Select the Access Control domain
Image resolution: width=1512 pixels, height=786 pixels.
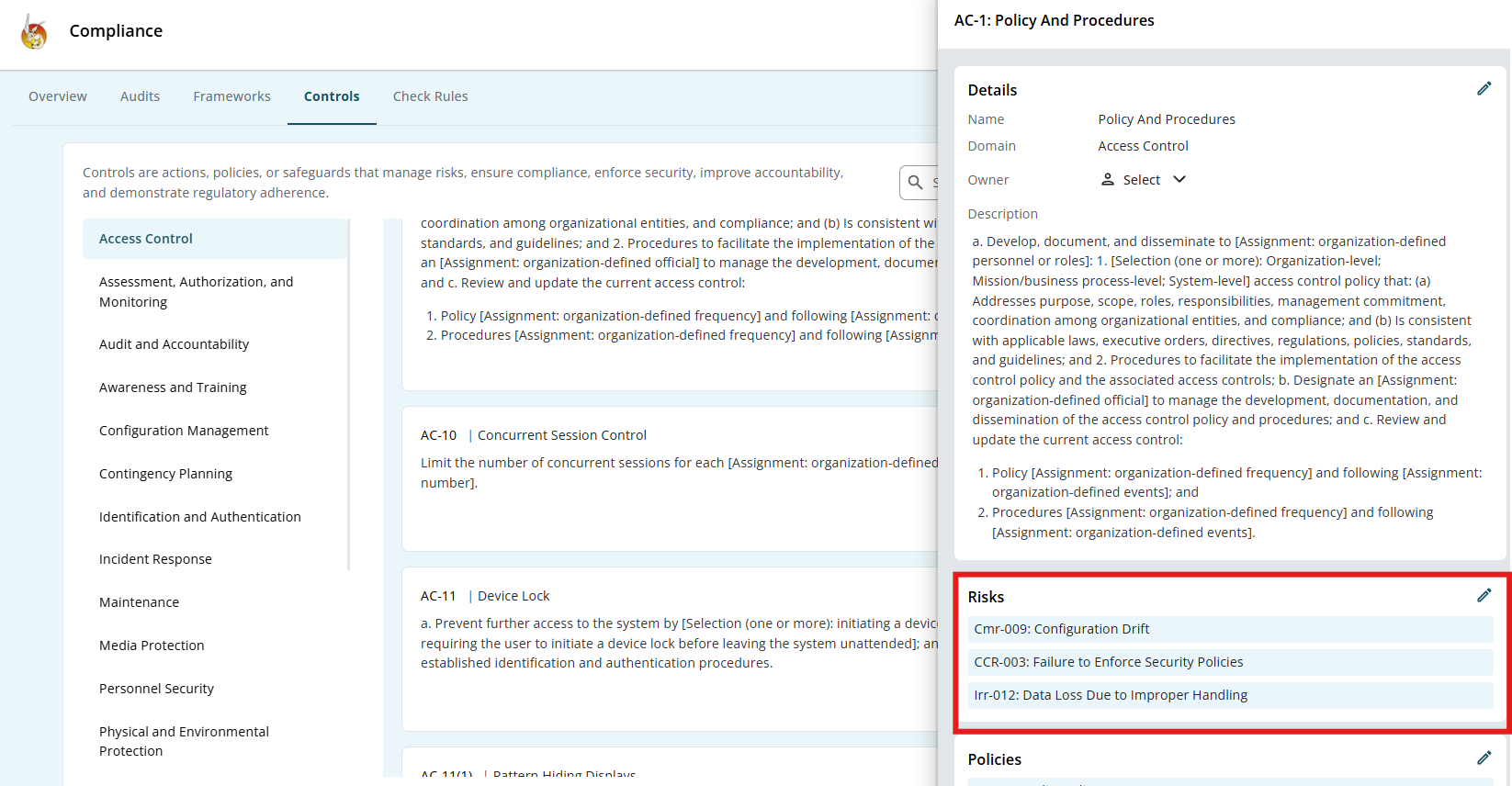[x=146, y=239]
